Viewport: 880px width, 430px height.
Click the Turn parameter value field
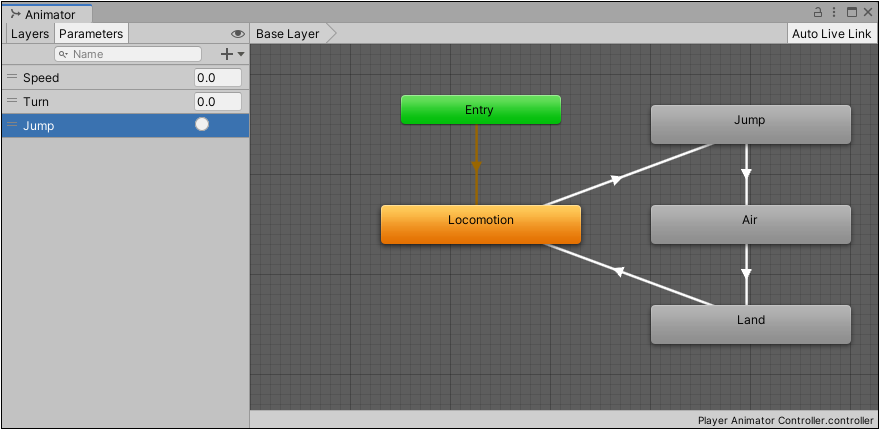218,102
